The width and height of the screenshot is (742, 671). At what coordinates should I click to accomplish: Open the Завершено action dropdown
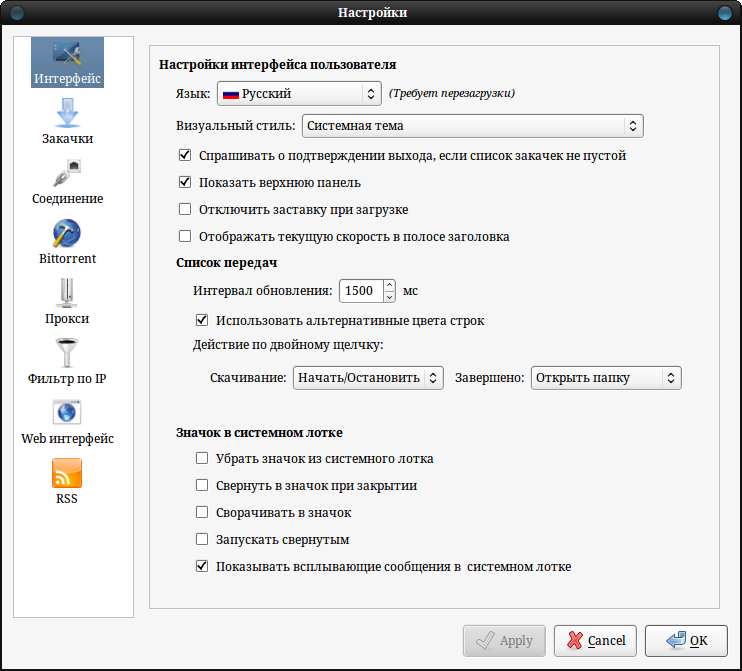click(x=606, y=378)
